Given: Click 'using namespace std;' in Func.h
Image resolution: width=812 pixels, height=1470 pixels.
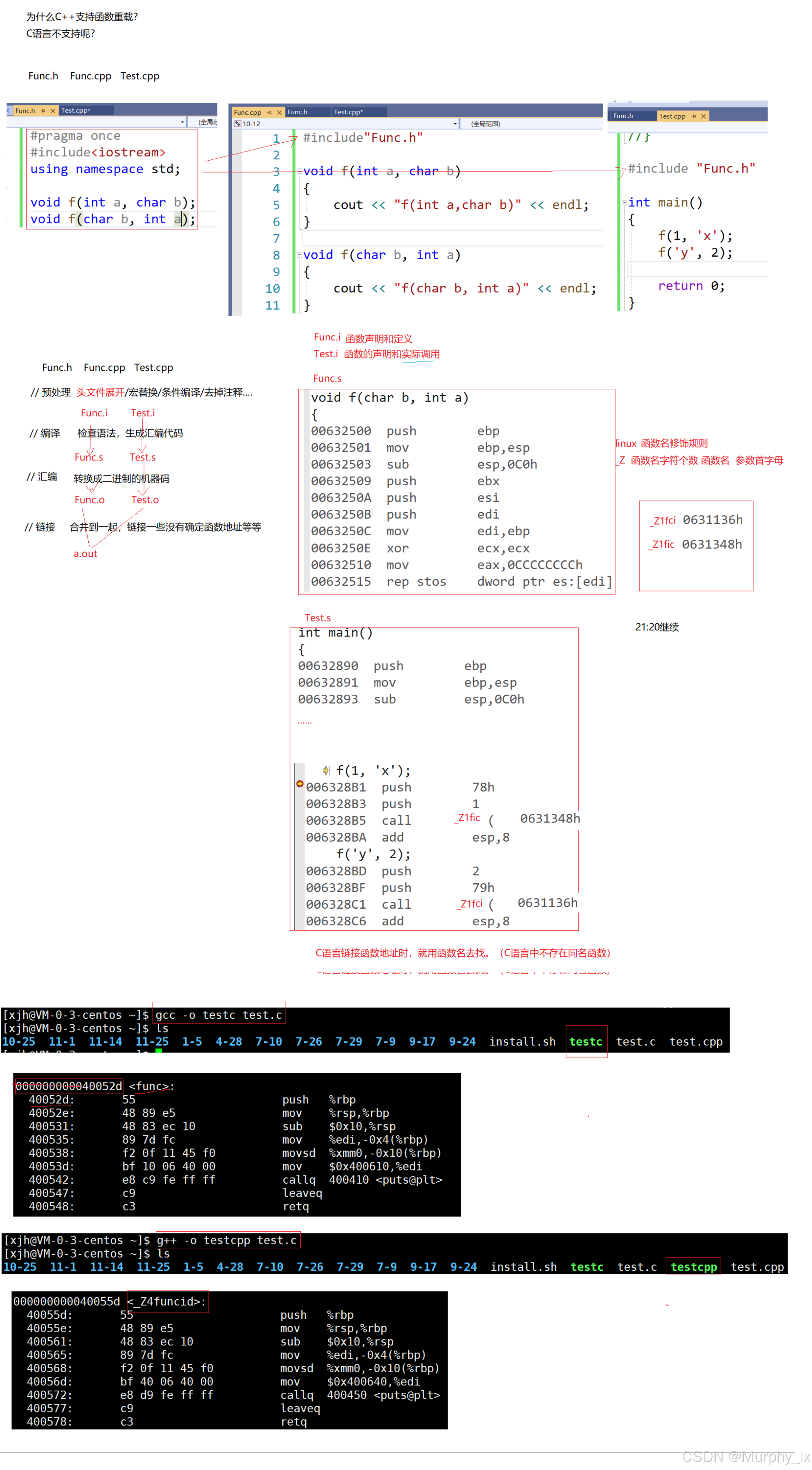Looking at the screenshot, I should pos(105,169).
